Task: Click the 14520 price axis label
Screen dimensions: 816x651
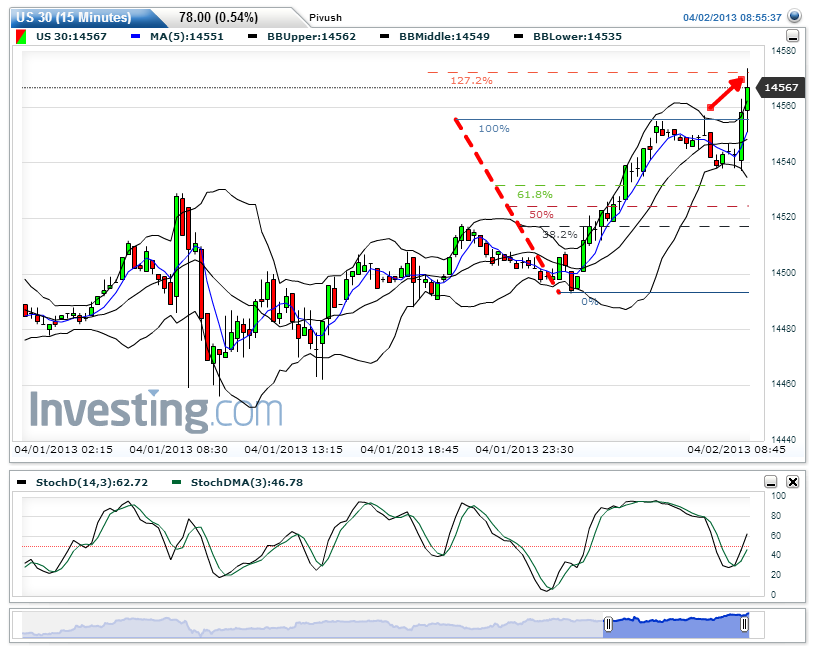Action: [783, 217]
